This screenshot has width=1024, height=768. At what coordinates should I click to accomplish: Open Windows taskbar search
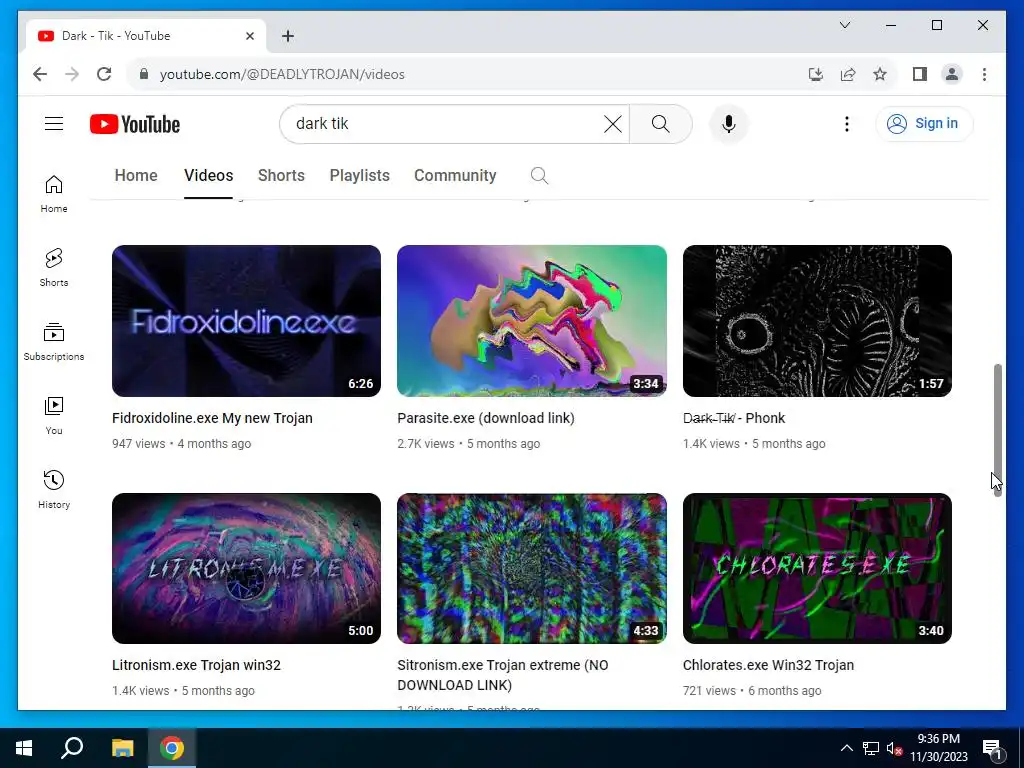[x=72, y=748]
